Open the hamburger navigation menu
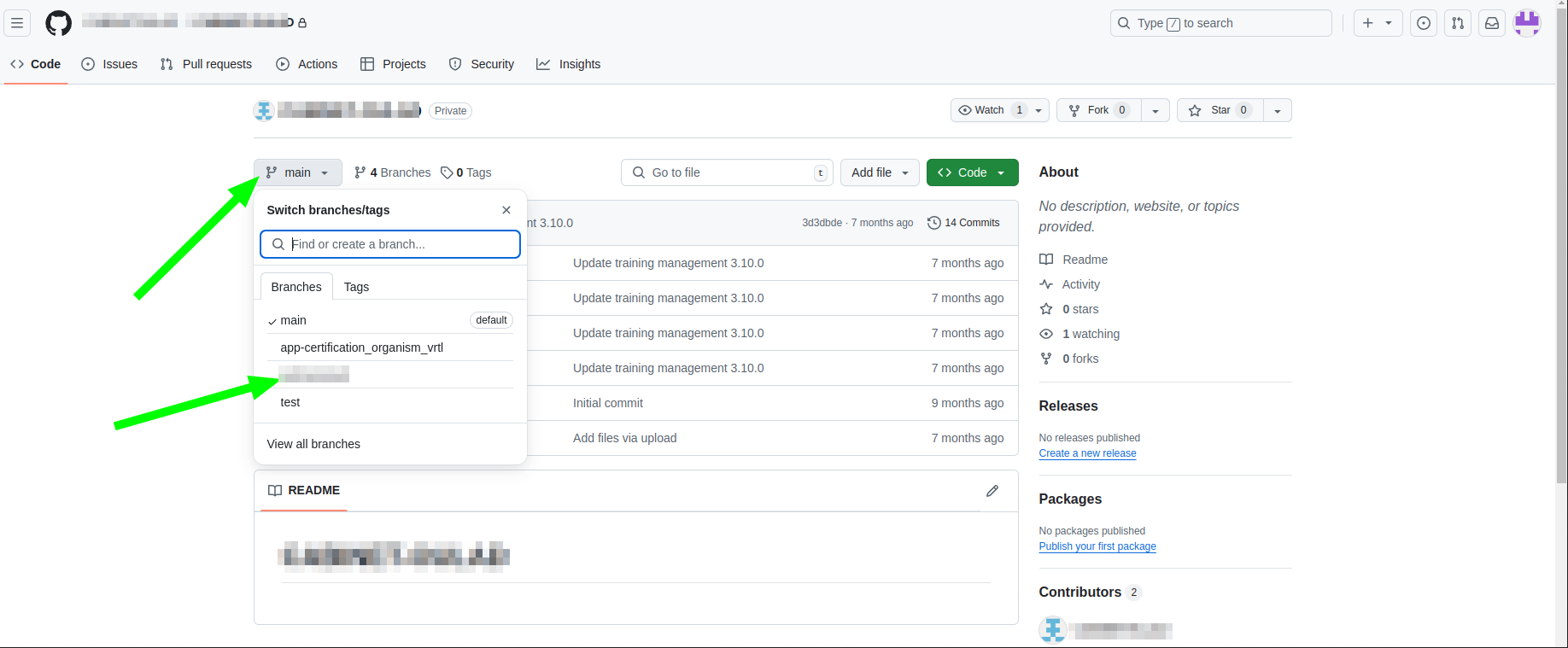The width and height of the screenshot is (1568, 648). click(17, 23)
